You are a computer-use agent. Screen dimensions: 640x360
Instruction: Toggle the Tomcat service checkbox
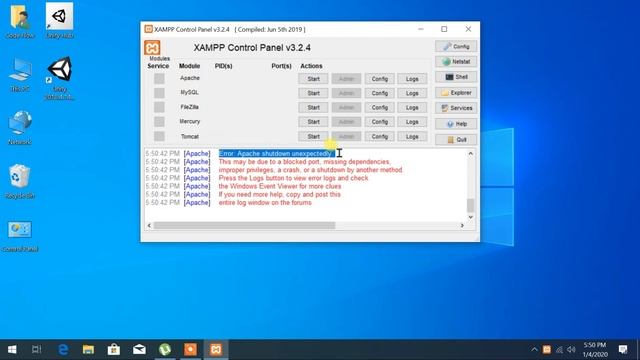(159, 136)
